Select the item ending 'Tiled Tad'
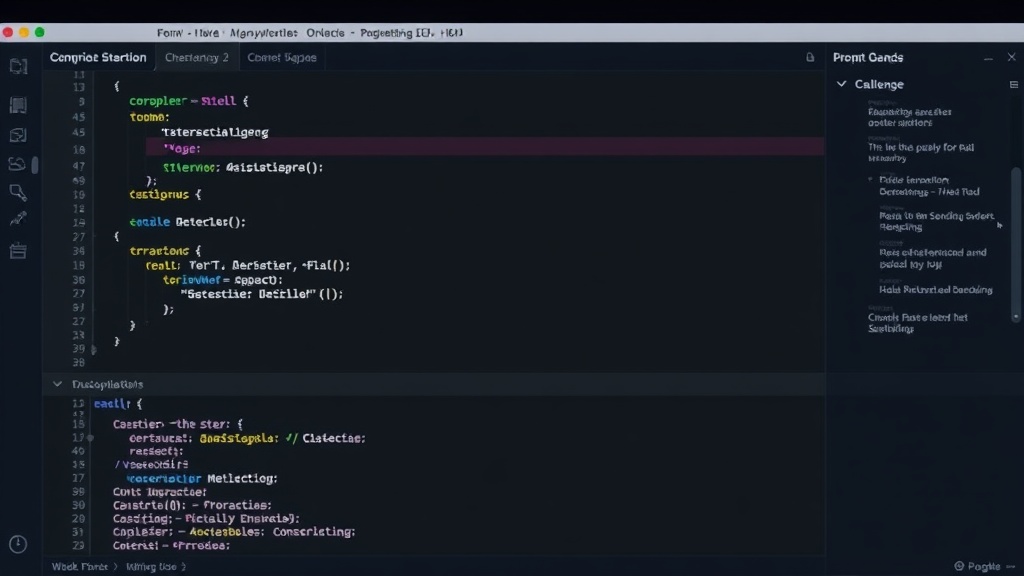Screen dimensions: 1024x576 [x=929, y=185]
